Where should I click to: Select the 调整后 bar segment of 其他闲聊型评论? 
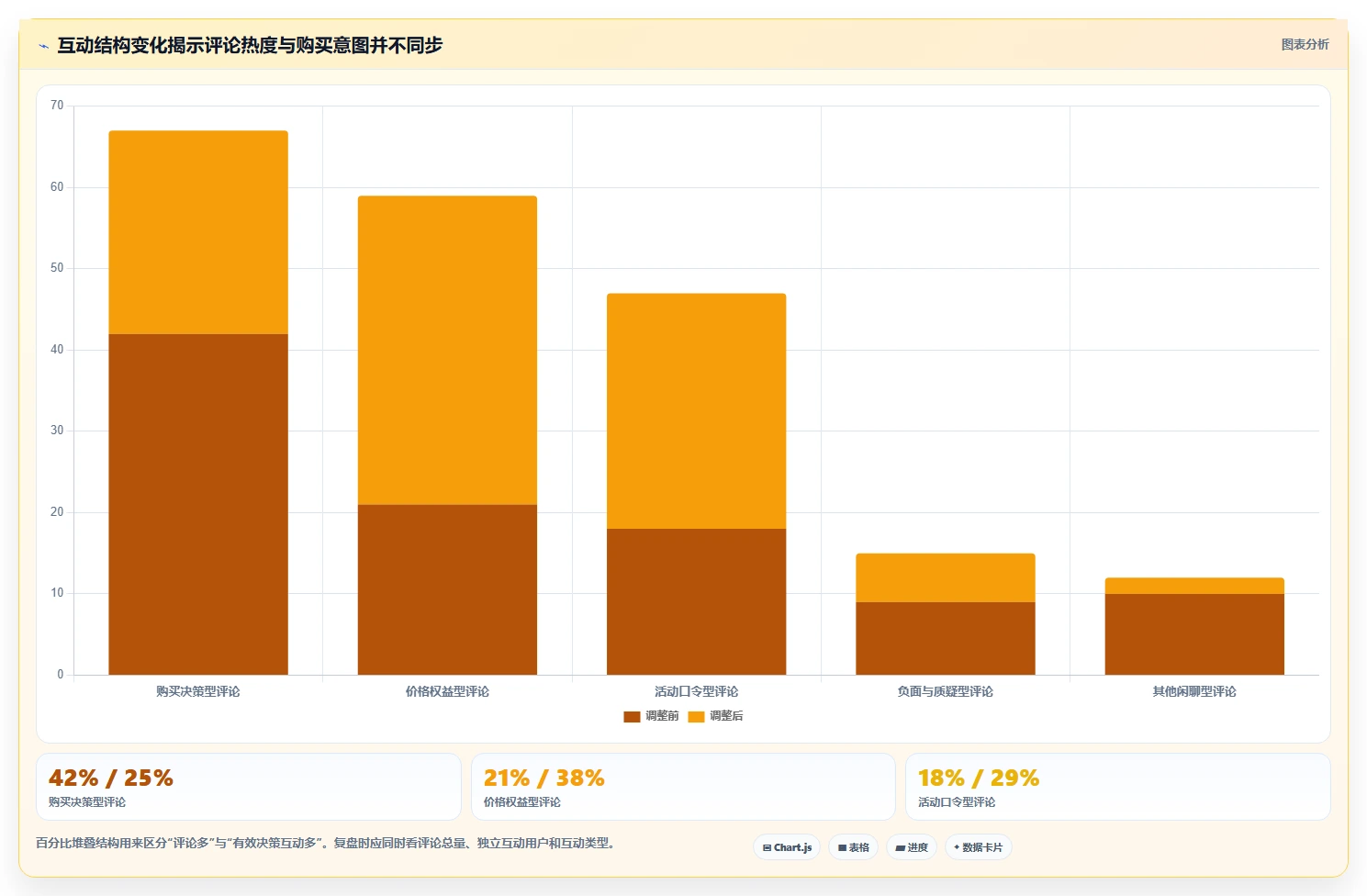tap(1194, 586)
